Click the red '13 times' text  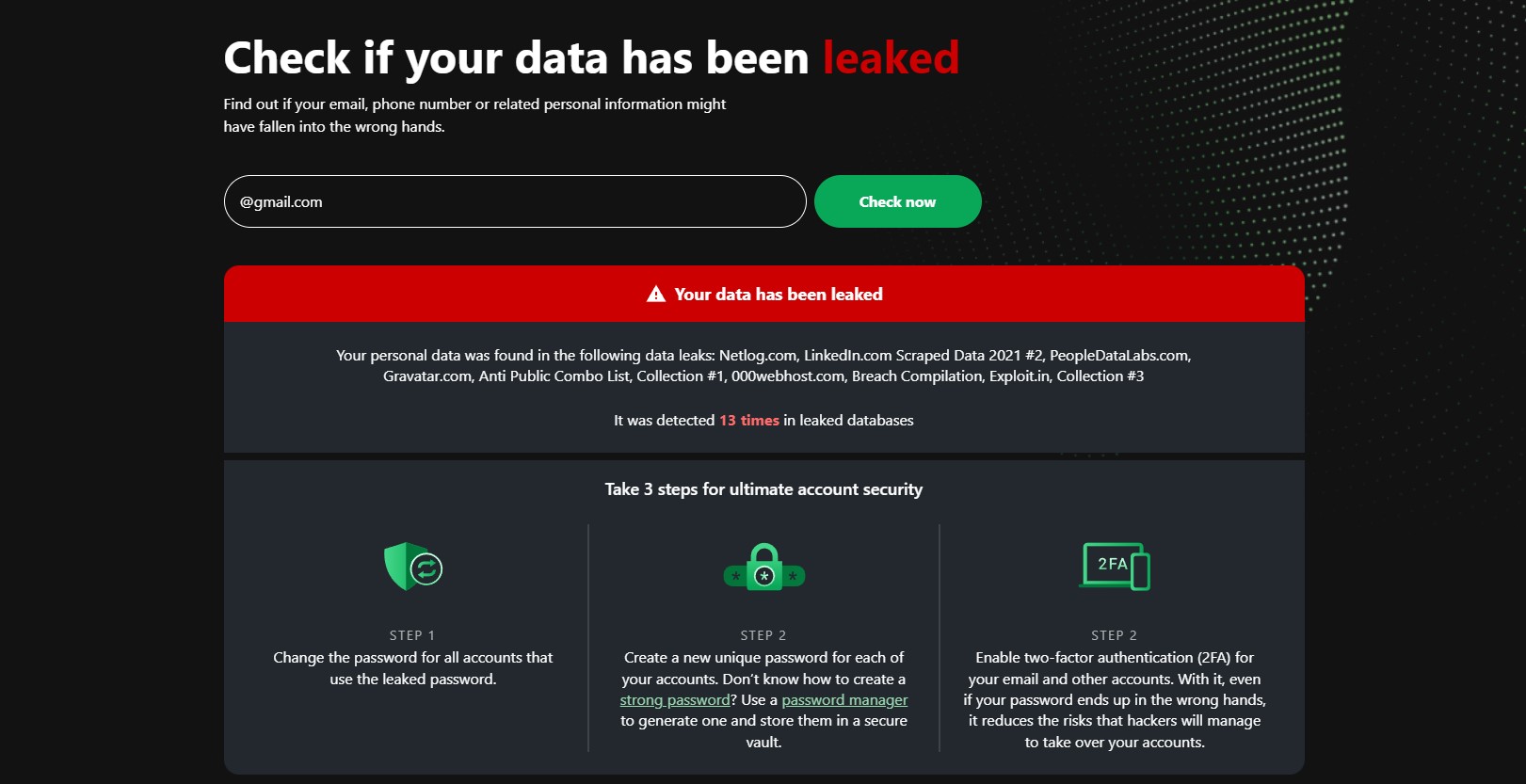point(749,421)
